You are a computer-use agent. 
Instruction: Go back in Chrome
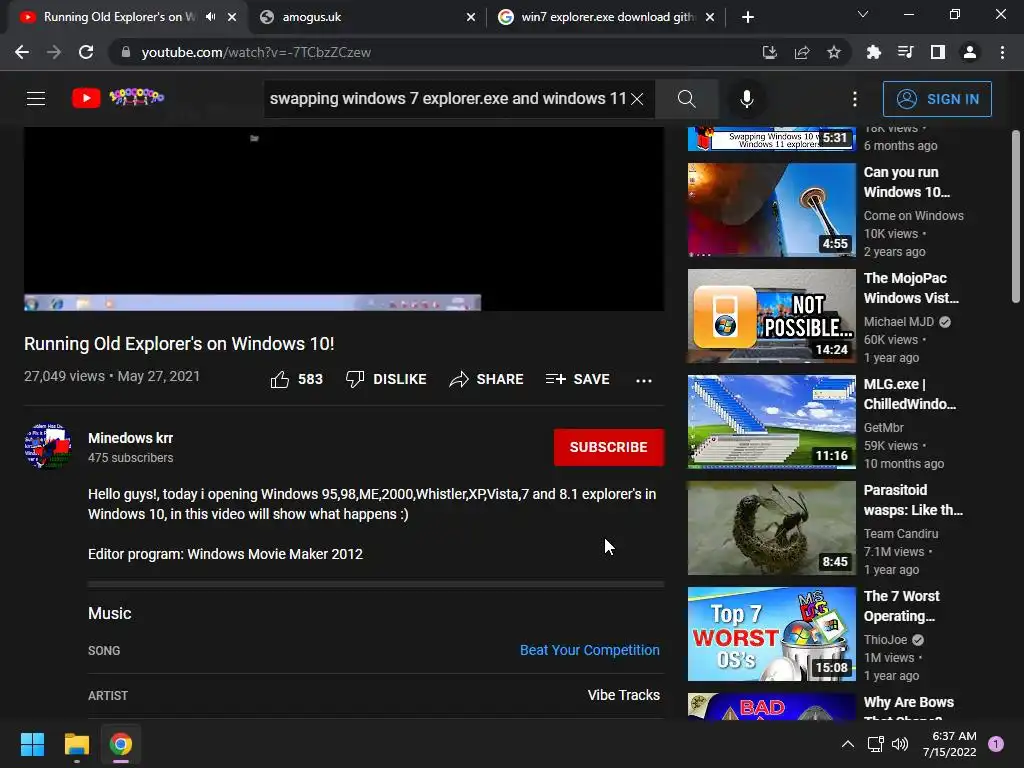[22, 52]
